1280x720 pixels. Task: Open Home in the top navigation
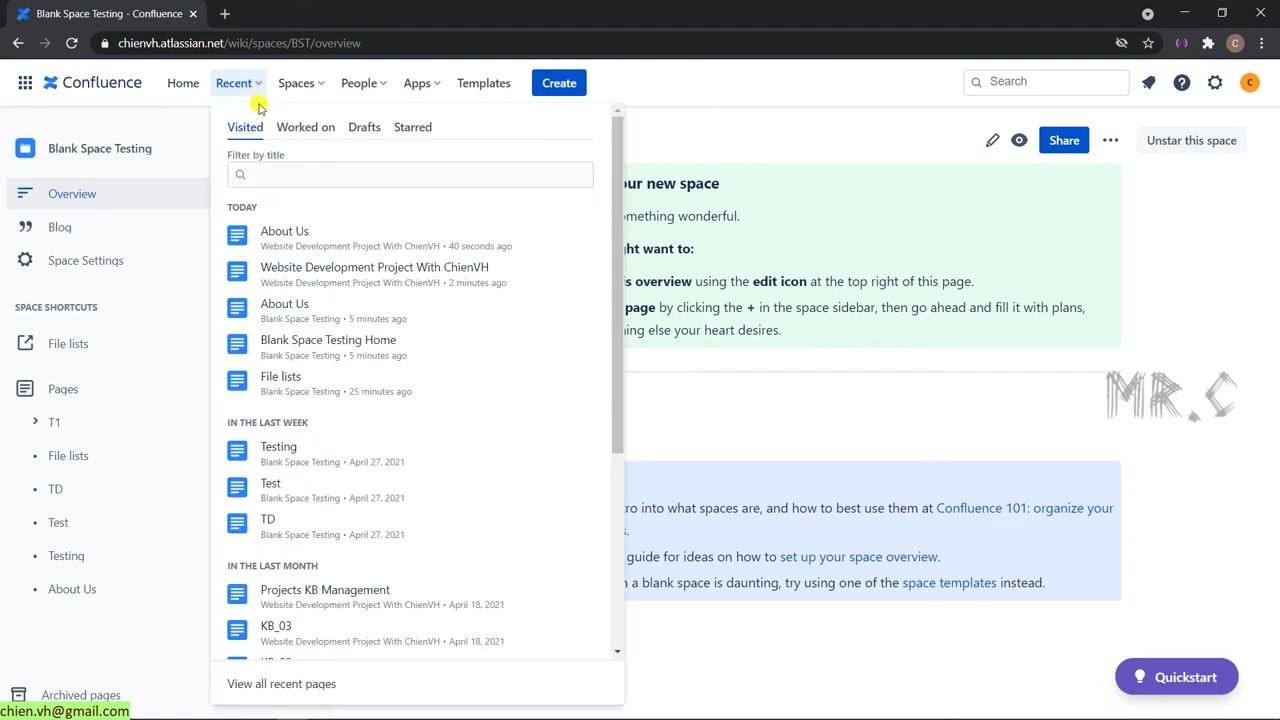pyautogui.click(x=183, y=83)
